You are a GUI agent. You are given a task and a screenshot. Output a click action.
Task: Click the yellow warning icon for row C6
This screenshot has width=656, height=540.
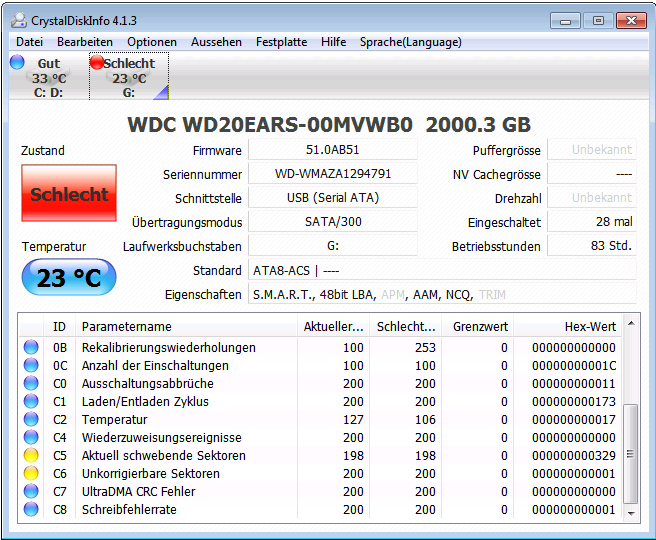click(31, 473)
